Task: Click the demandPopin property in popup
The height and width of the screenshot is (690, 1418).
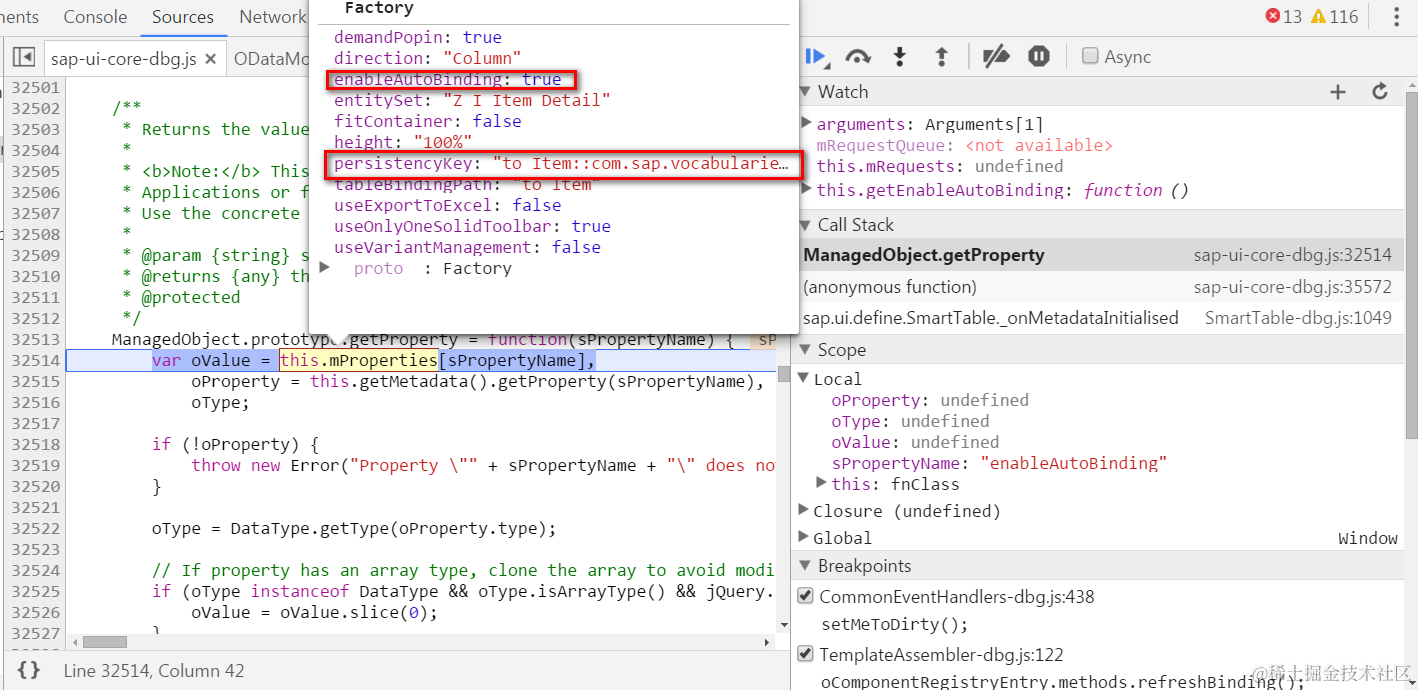Action: tap(418, 37)
